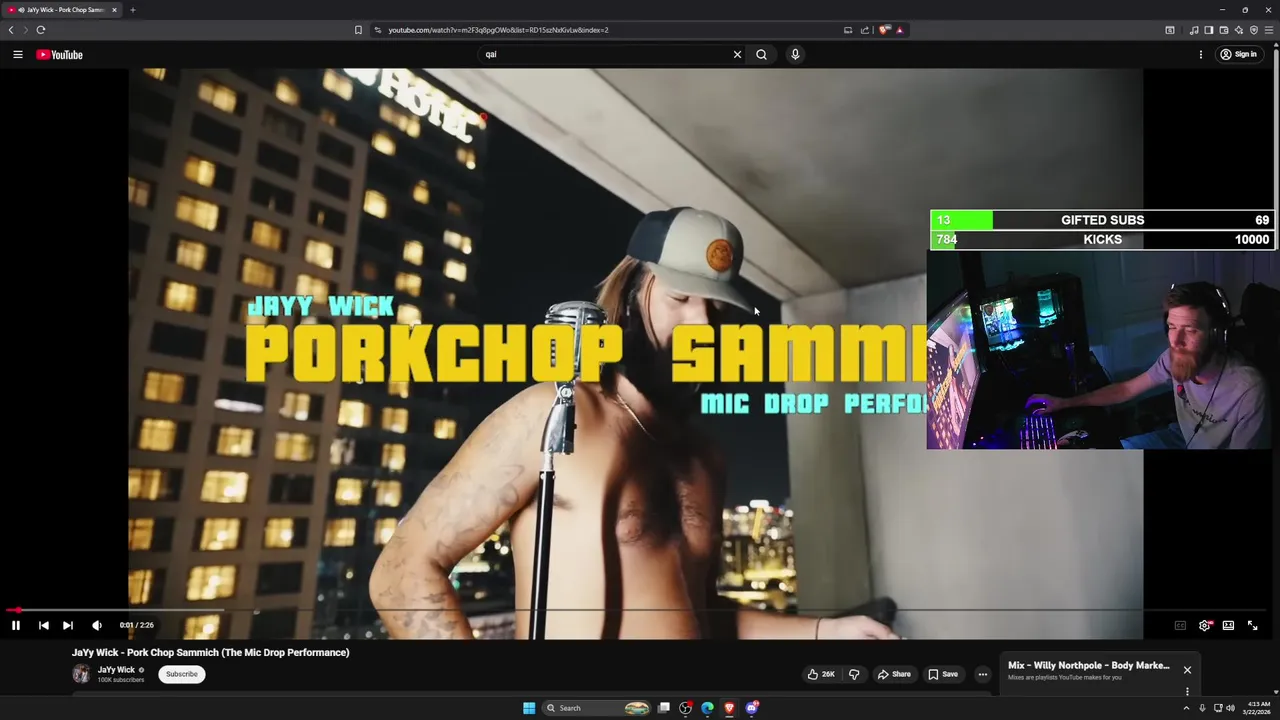Like the video with 26K likes

[x=821, y=674]
